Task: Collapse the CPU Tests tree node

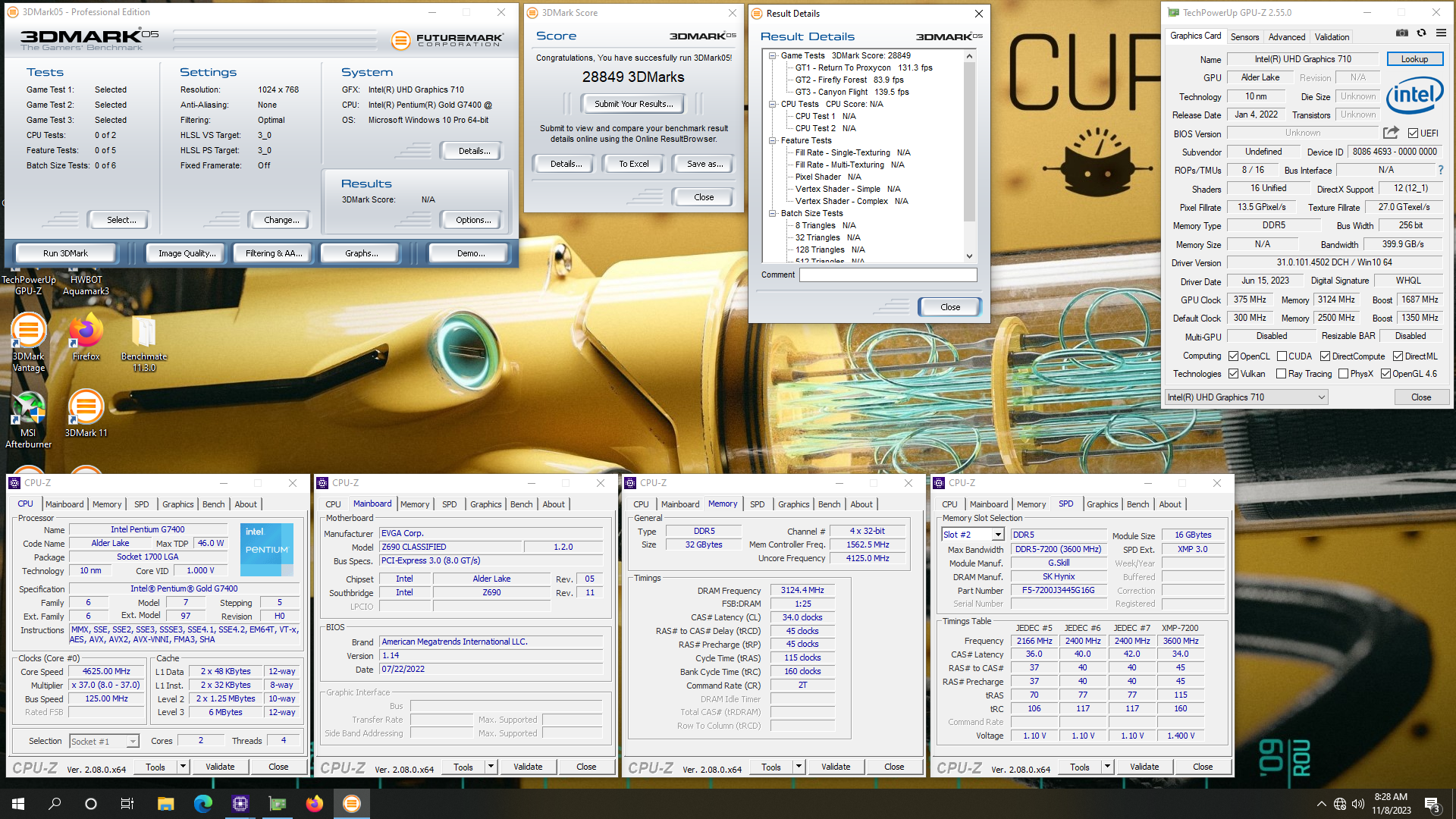Action: click(772, 104)
